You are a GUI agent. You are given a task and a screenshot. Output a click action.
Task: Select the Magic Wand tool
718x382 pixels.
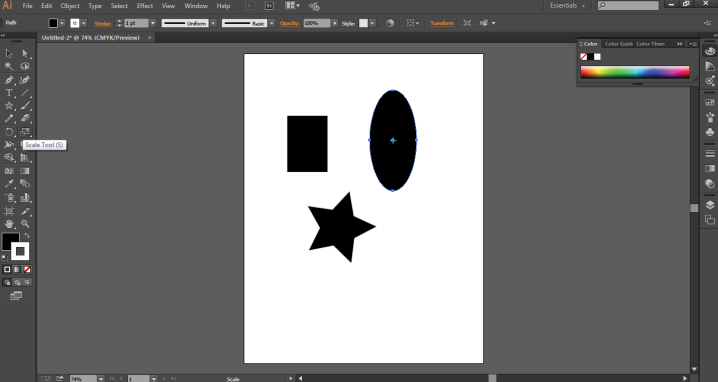(x=9, y=66)
